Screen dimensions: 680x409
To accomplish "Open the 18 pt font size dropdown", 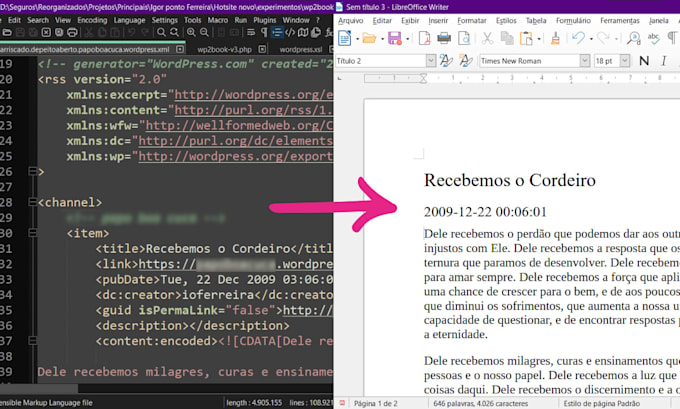I will point(625,61).
